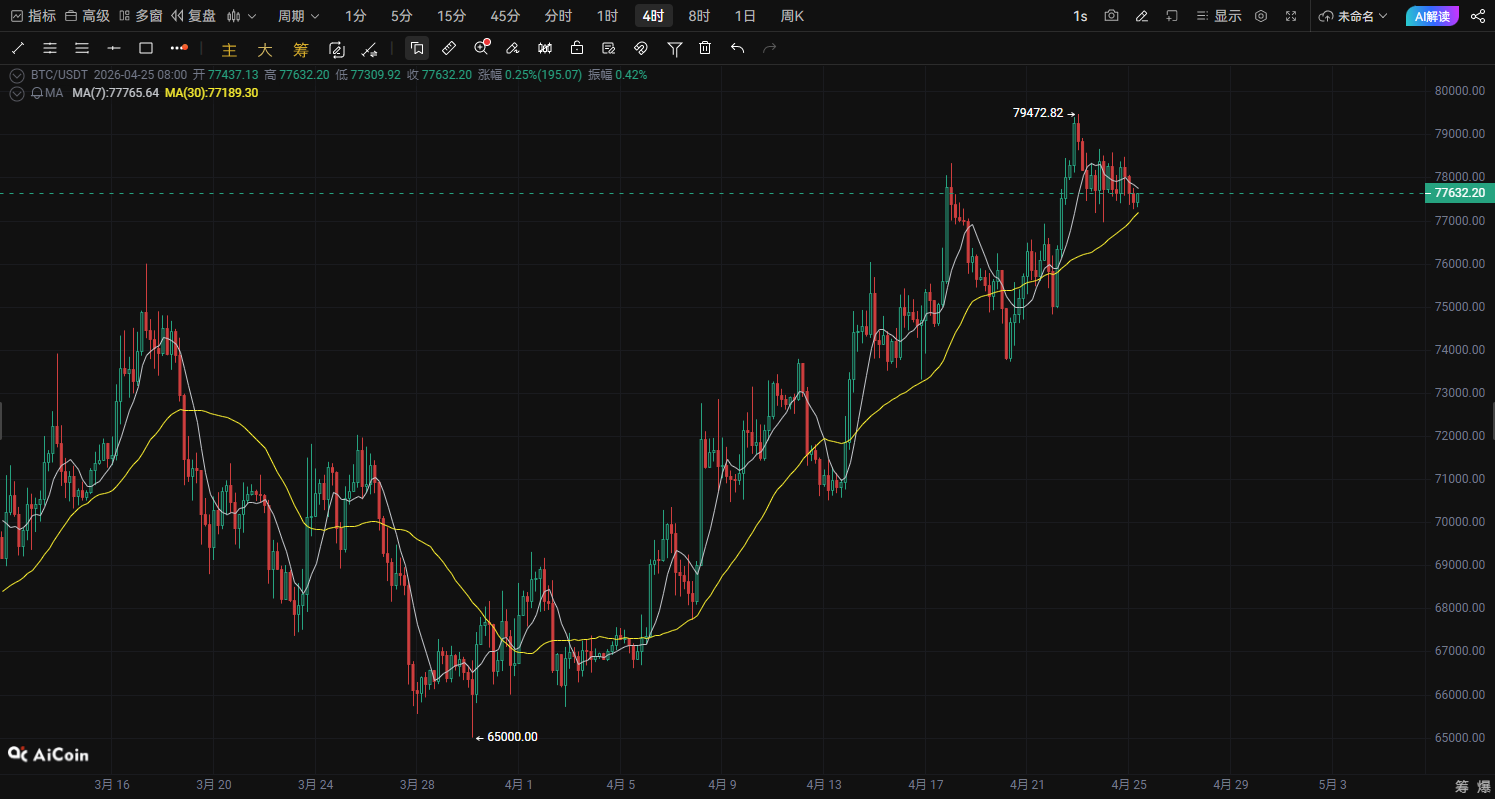Select the 15分 timeframe tab
This screenshot has width=1495, height=799.
(x=451, y=16)
